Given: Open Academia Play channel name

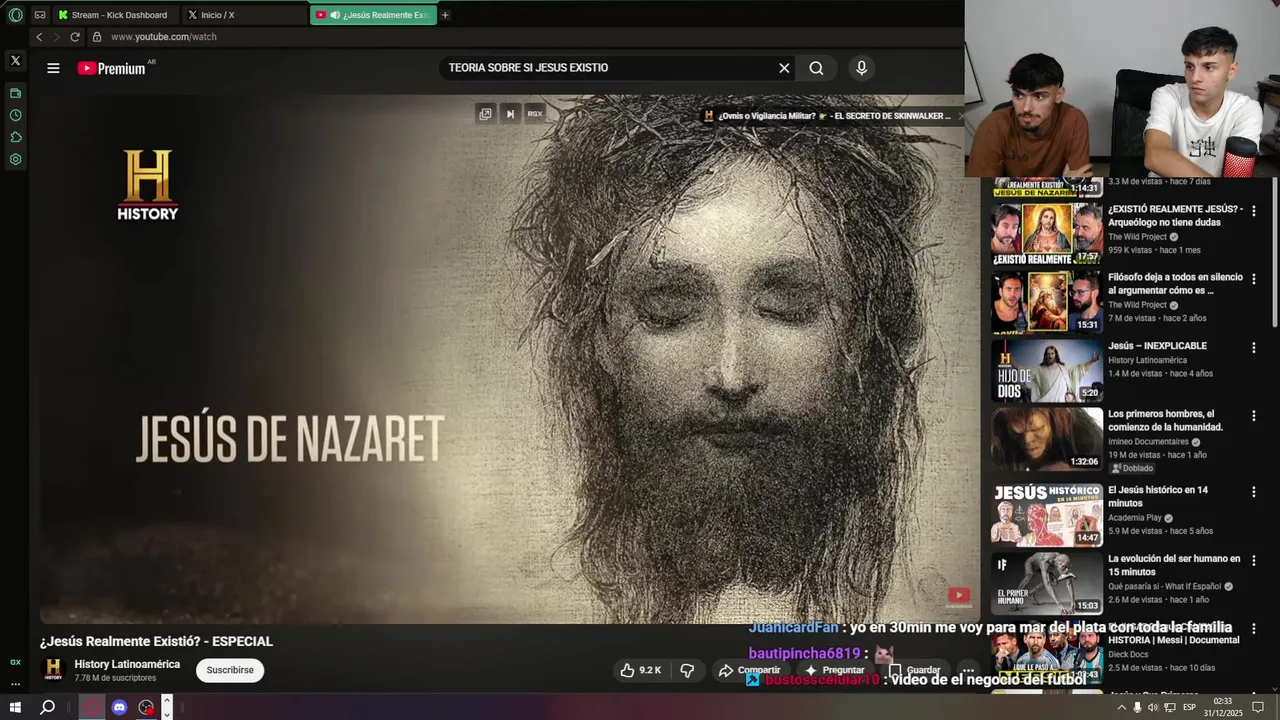Looking at the screenshot, I should click(x=1135, y=518).
